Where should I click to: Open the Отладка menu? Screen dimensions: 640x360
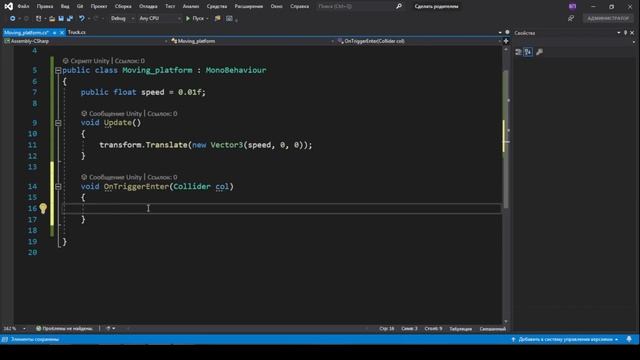(148, 7)
